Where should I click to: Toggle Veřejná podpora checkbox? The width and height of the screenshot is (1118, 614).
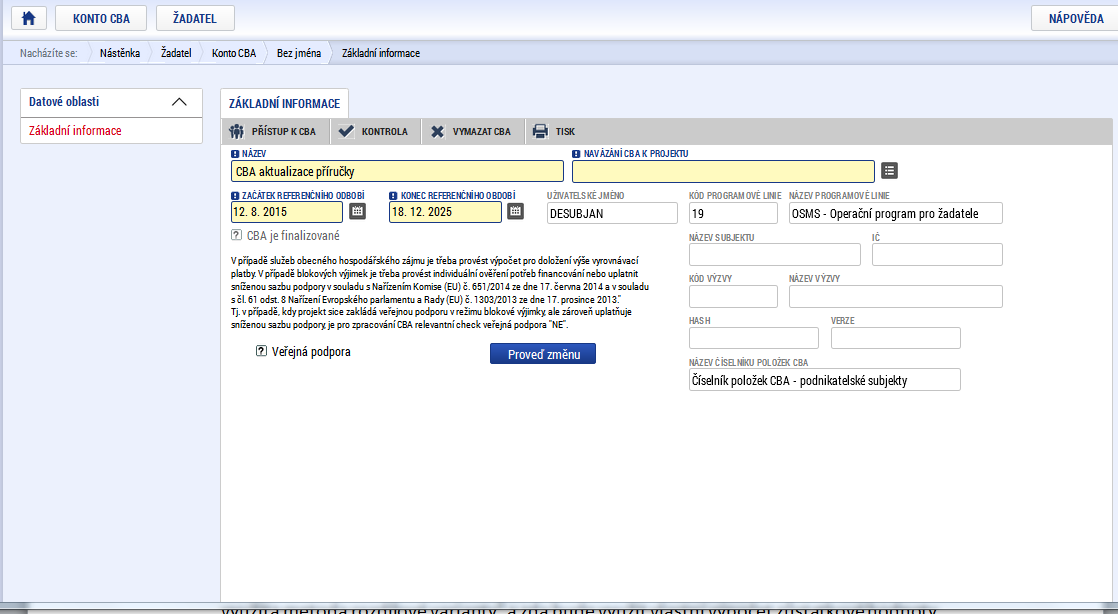(261, 351)
